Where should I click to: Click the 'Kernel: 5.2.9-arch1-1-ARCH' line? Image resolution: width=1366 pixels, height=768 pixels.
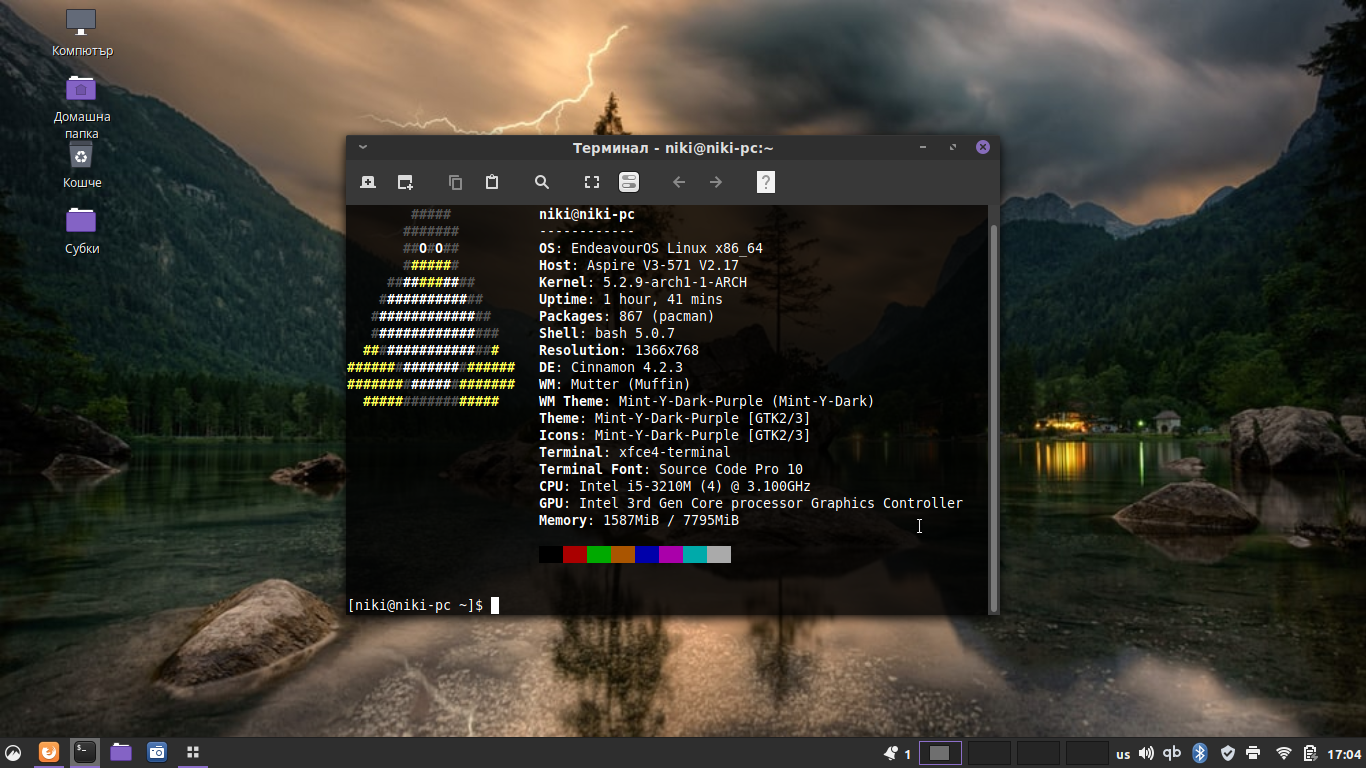(643, 282)
